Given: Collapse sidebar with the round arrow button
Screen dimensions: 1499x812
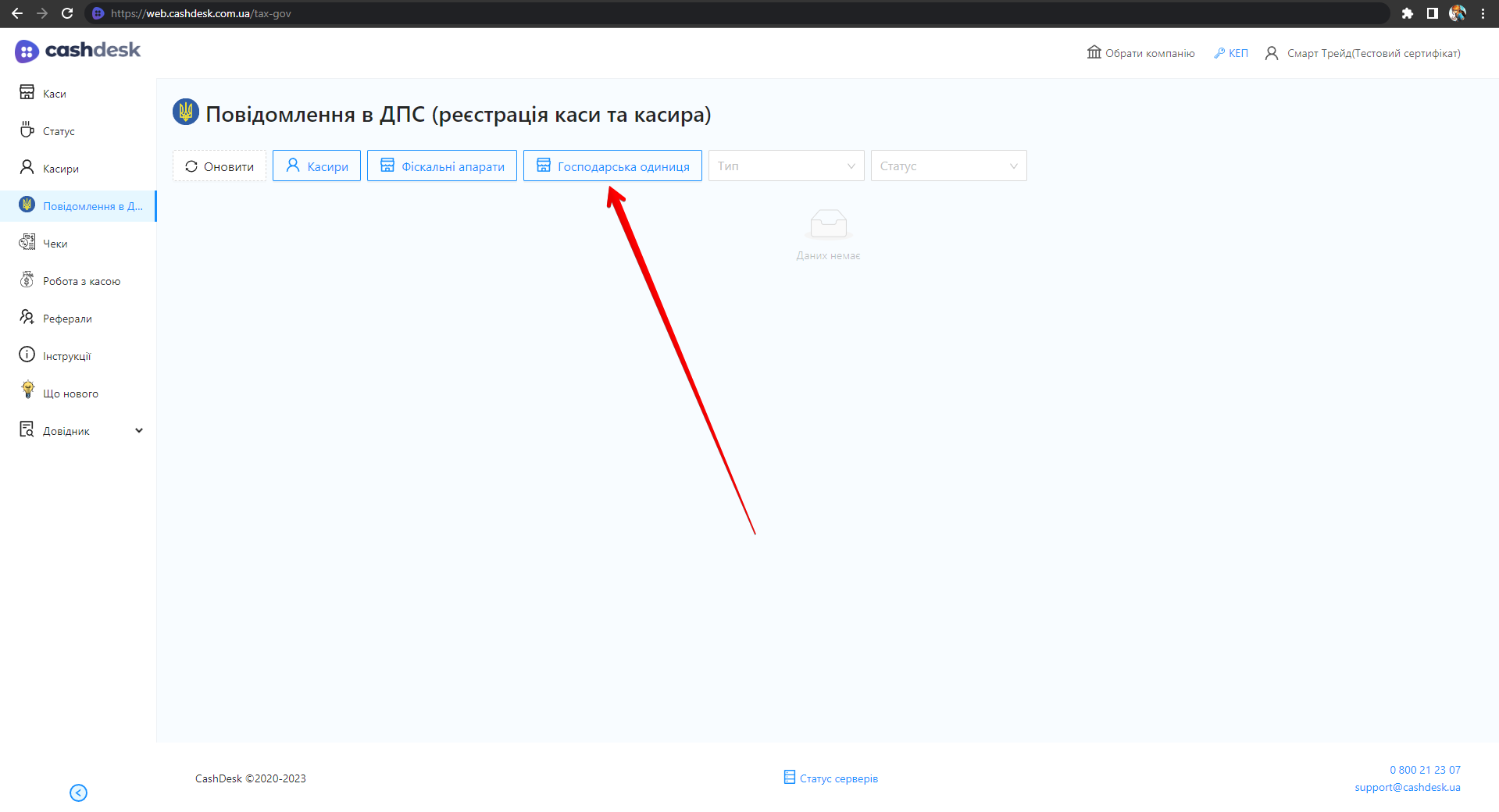Looking at the screenshot, I should pos(78,792).
